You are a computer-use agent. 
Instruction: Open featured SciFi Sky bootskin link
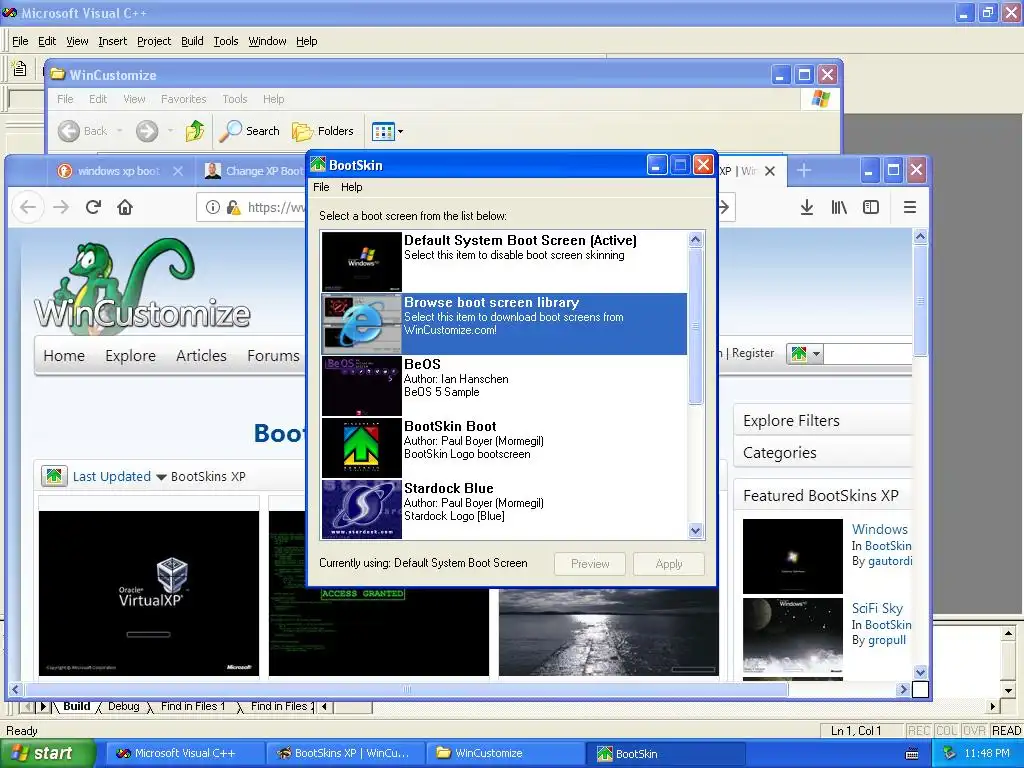click(877, 609)
